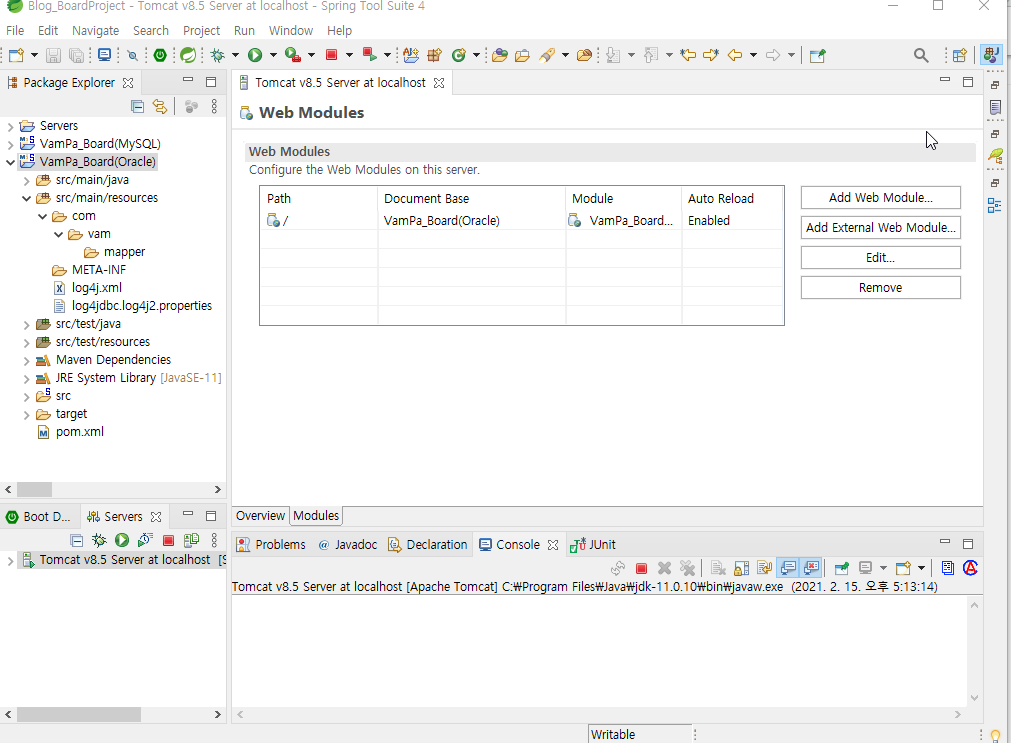Click Pin Console icon in console toolbar
Viewport: 1011px width, 743px height.
point(841,568)
